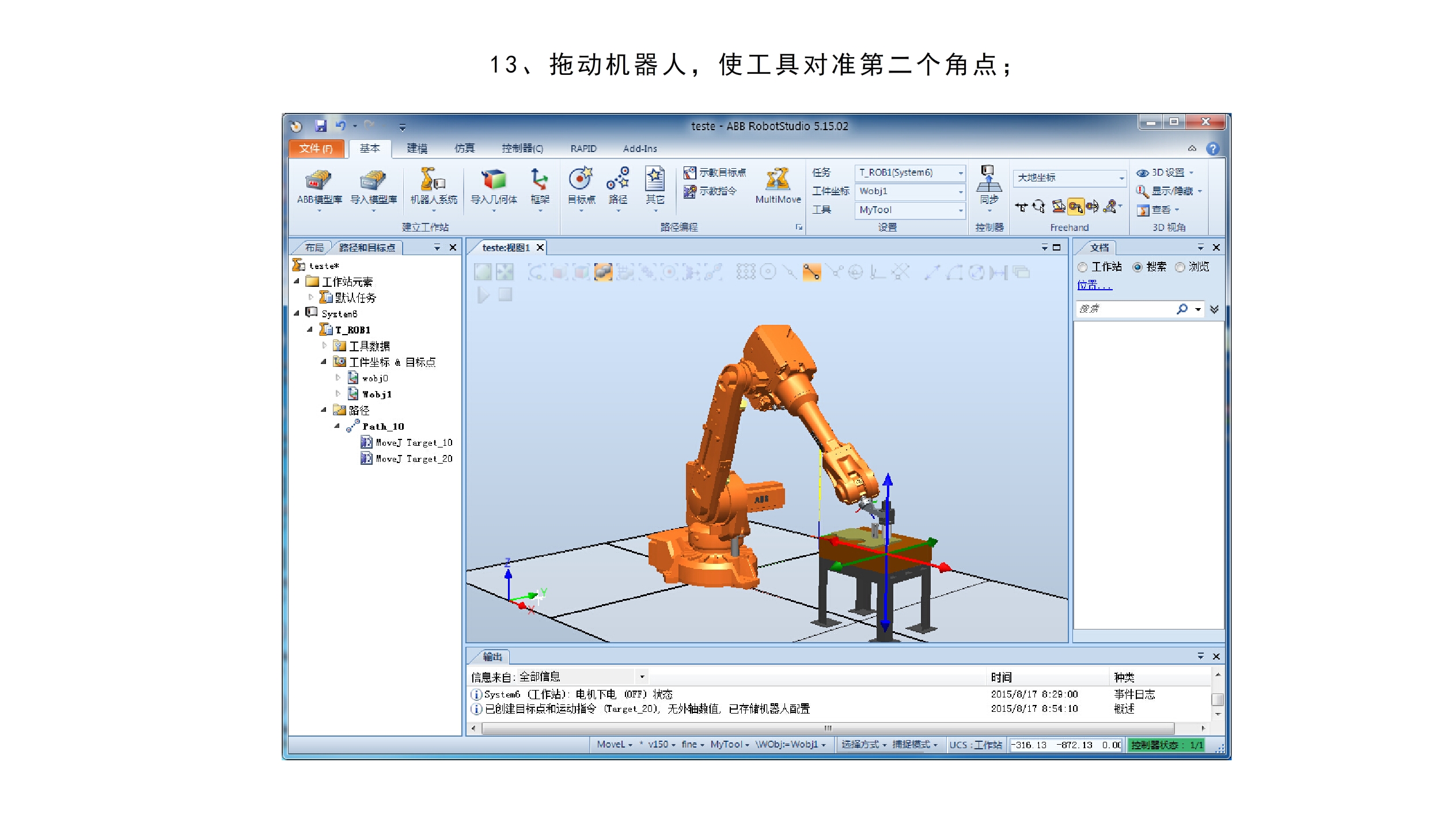Select the highlighted Jog Linear freehand tool
Screen dimensions: 1456x819
(1075, 207)
